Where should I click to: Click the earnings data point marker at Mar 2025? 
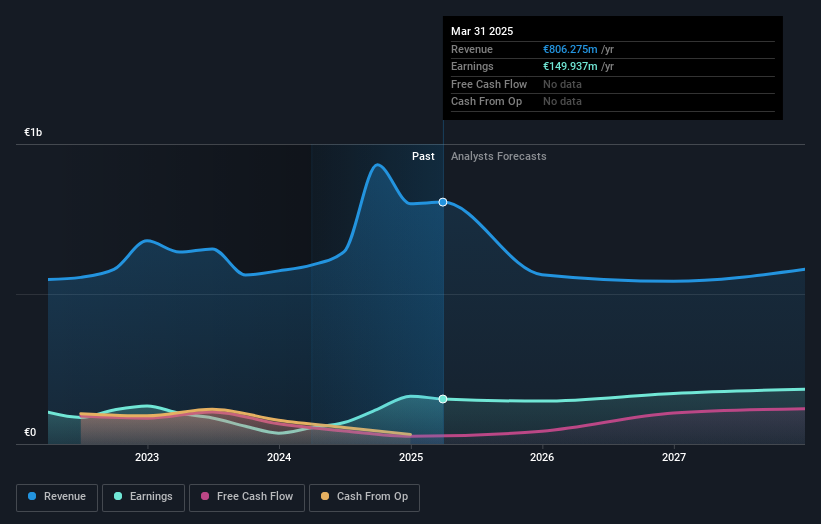pos(443,399)
